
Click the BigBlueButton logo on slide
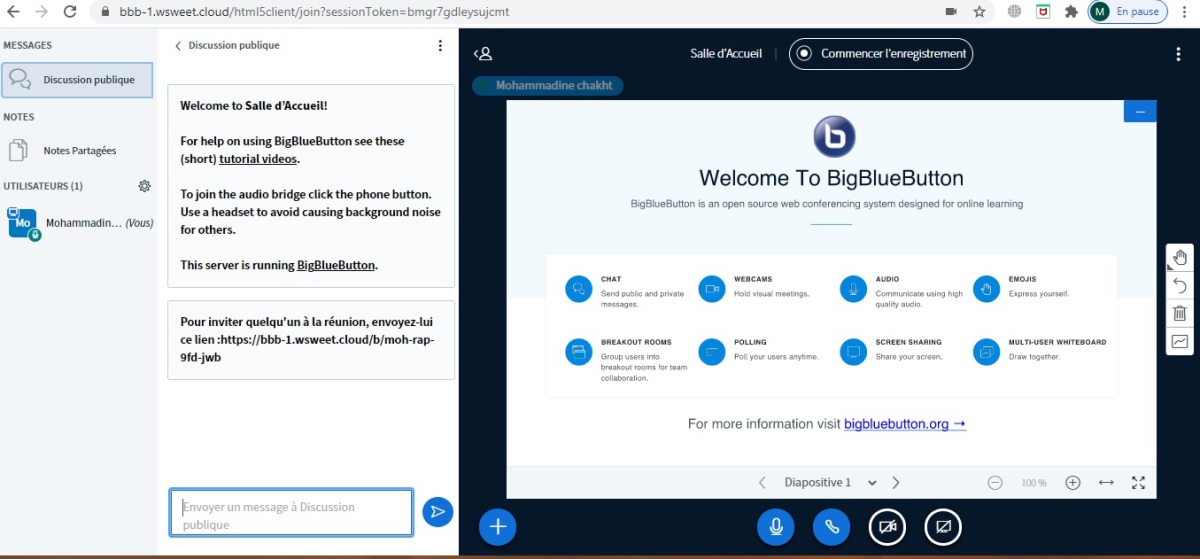[833, 138]
